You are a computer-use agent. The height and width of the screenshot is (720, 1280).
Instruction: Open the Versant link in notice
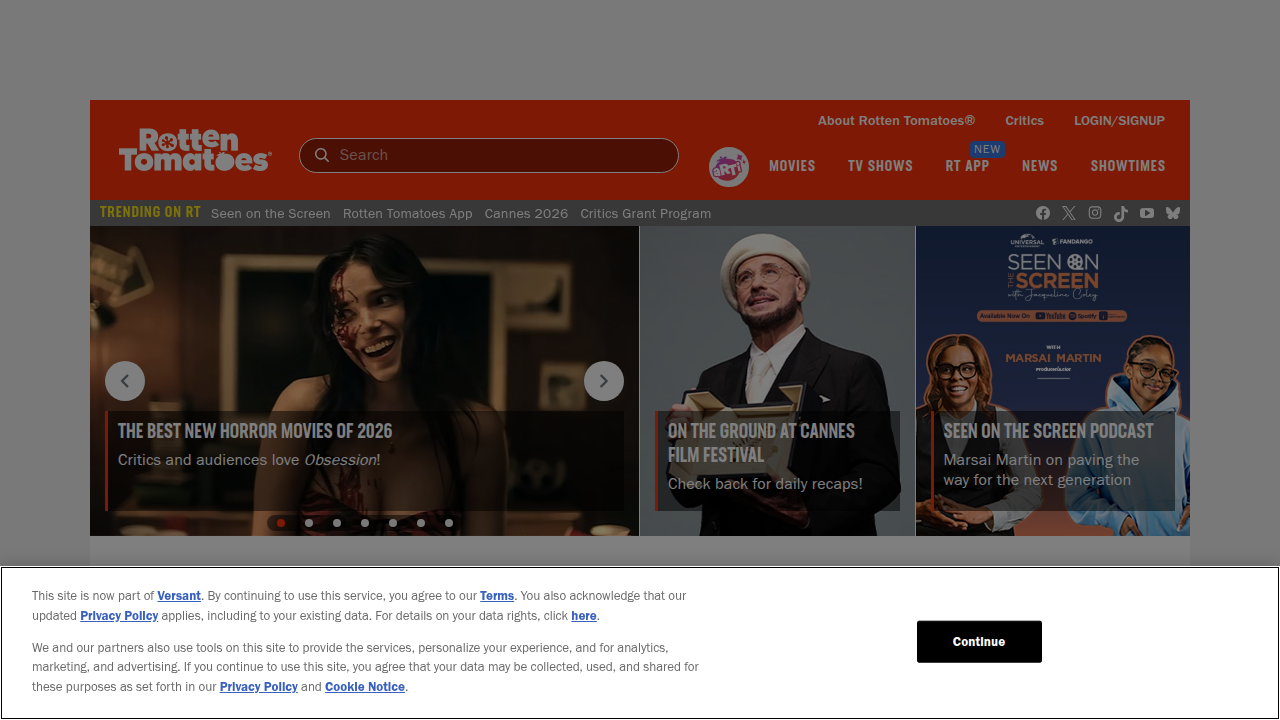click(x=179, y=596)
